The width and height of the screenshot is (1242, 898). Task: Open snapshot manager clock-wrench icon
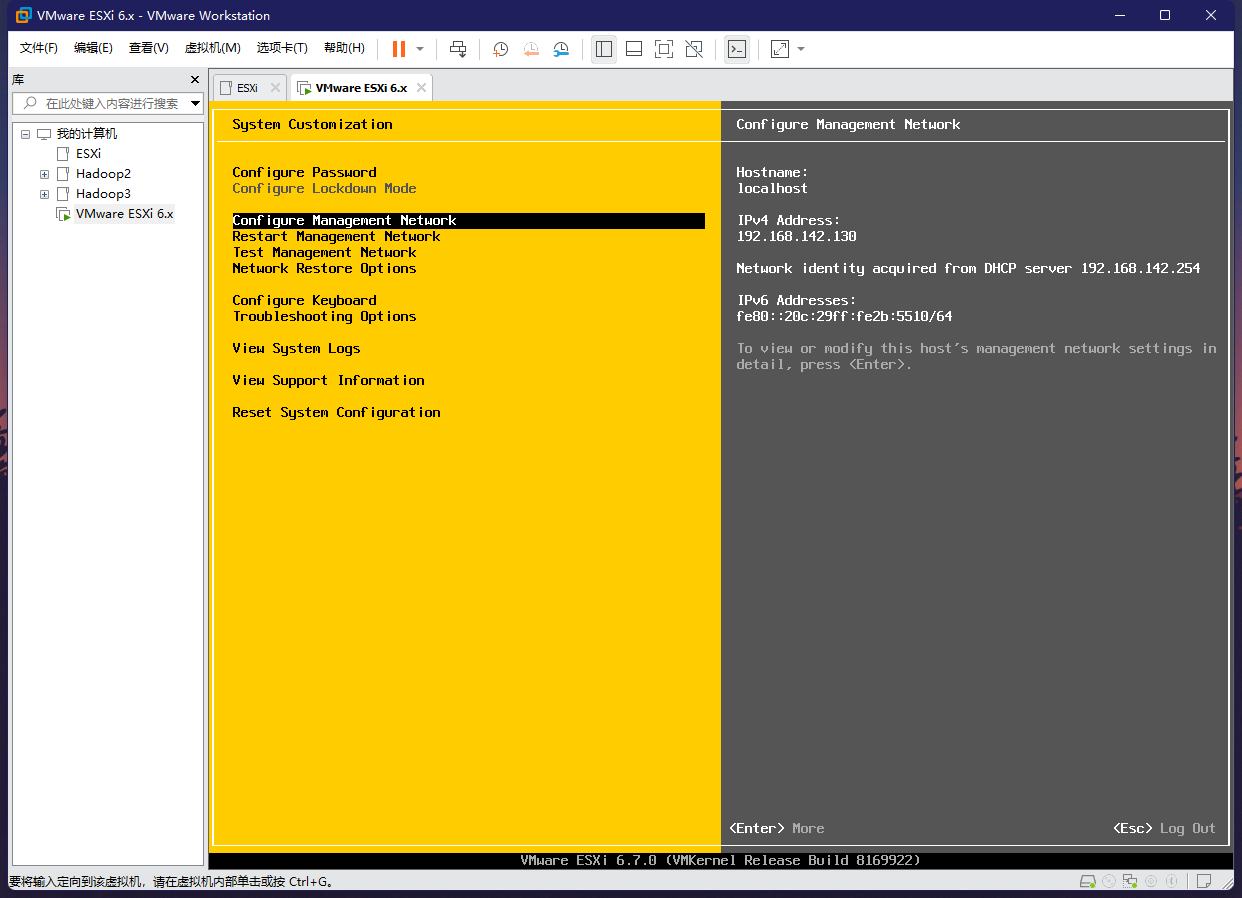coord(561,49)
